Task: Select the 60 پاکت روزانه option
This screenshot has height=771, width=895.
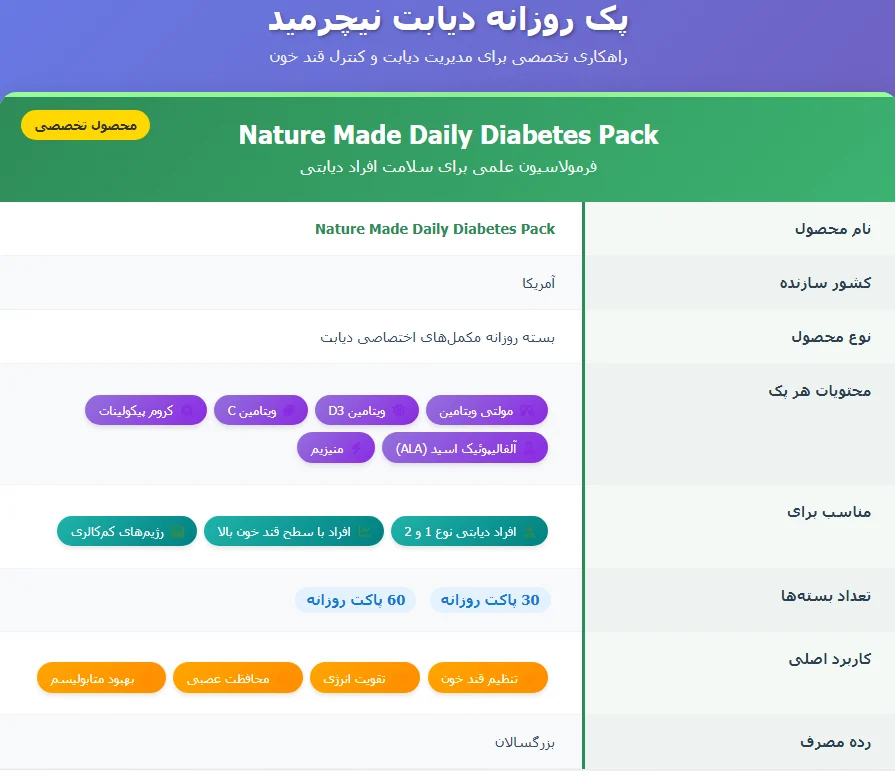Action: tap(356, 600)
